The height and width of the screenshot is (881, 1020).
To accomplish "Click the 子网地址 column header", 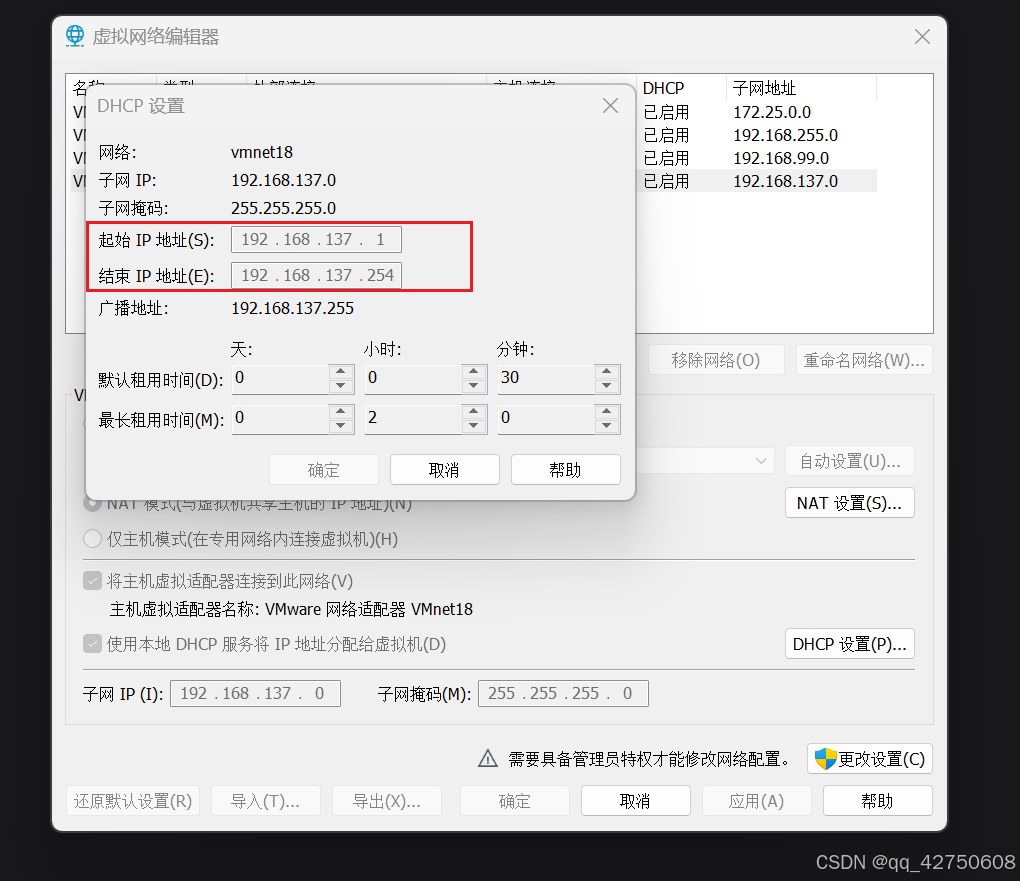I will (800, 88).
